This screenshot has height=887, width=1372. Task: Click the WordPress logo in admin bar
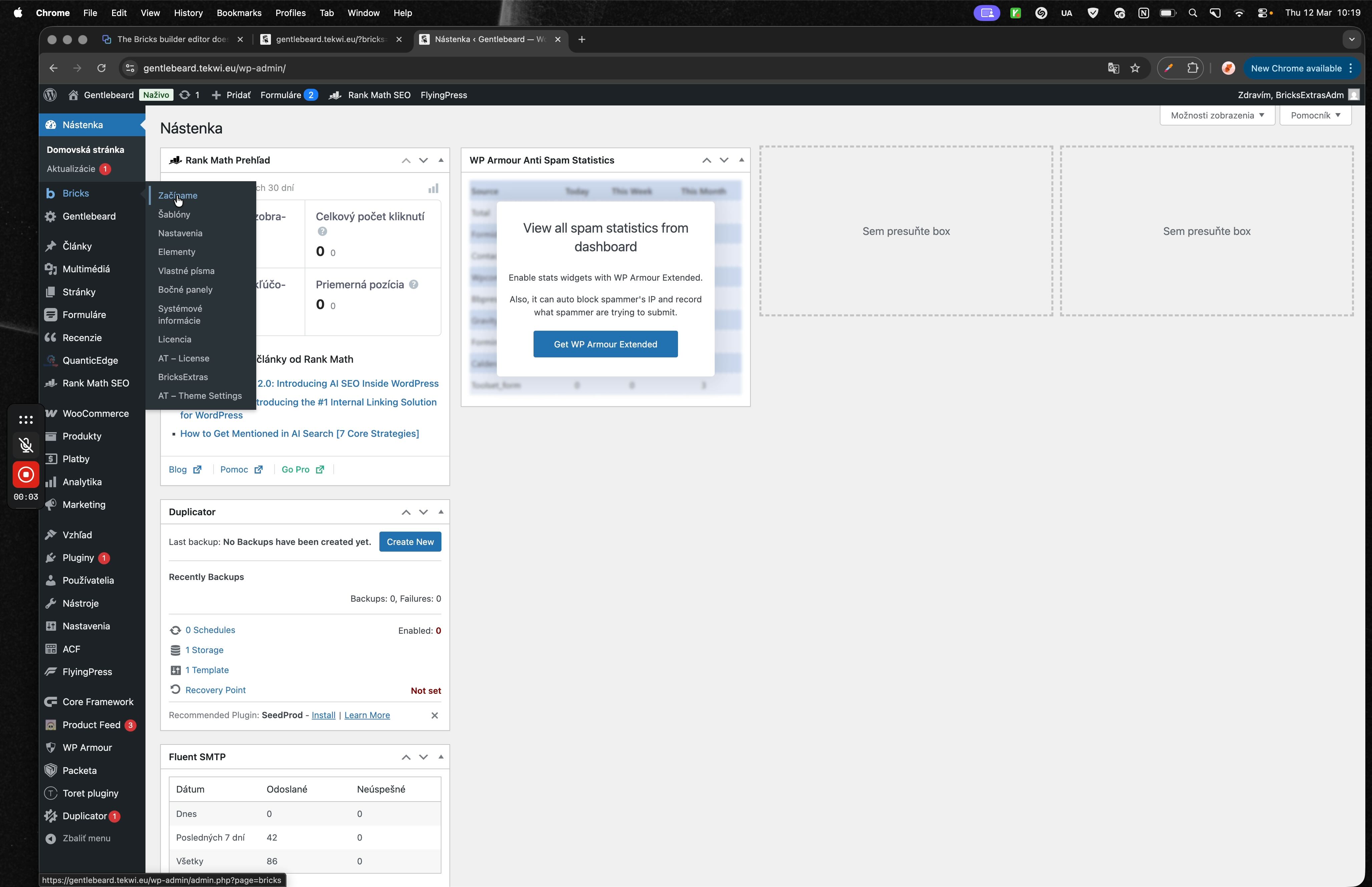pyautogui.click(x=50, y=95)
